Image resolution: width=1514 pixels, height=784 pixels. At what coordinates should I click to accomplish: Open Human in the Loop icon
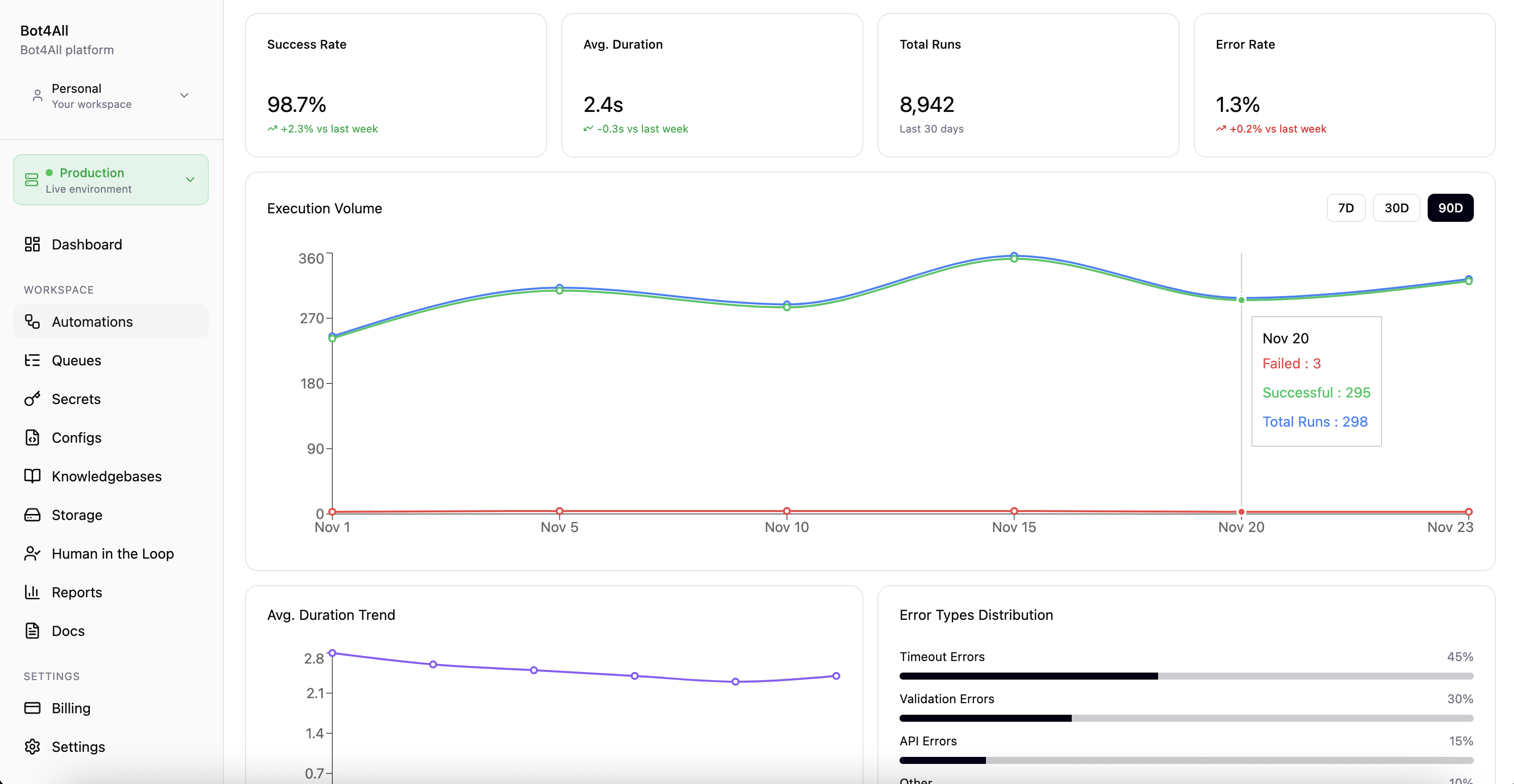point(32,553)
